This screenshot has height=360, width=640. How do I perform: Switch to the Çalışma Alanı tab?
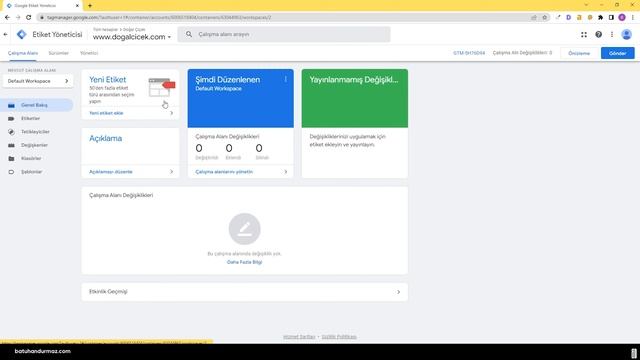point(23,53)
